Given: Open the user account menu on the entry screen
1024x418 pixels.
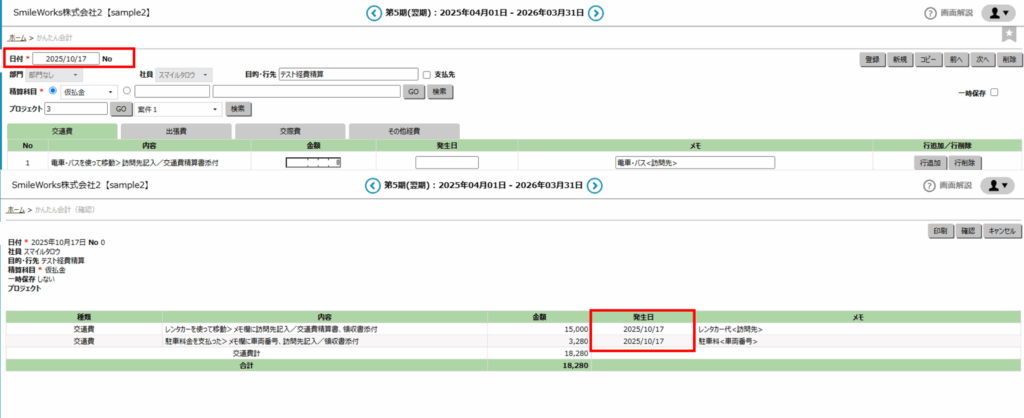Looking at the screenshot, I should 997,13.
